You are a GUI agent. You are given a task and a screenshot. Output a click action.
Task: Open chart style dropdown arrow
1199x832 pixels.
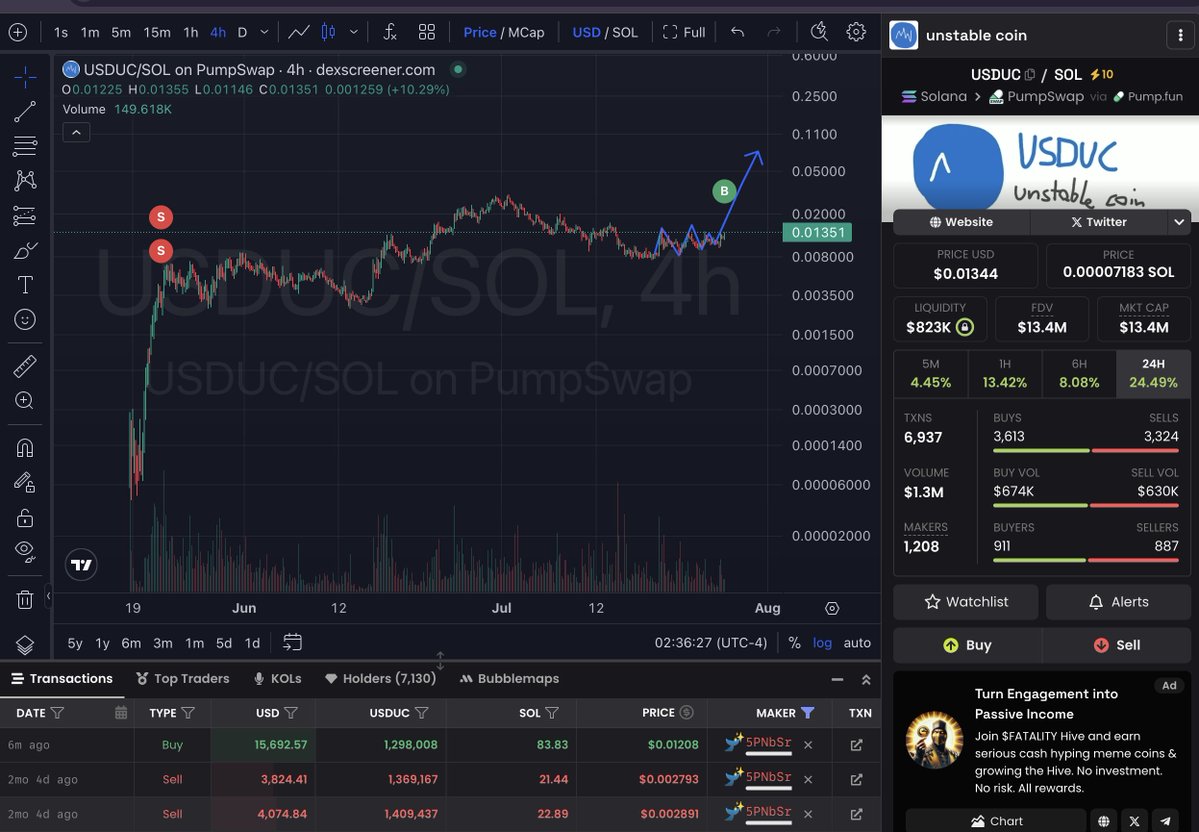click(353, 32)
